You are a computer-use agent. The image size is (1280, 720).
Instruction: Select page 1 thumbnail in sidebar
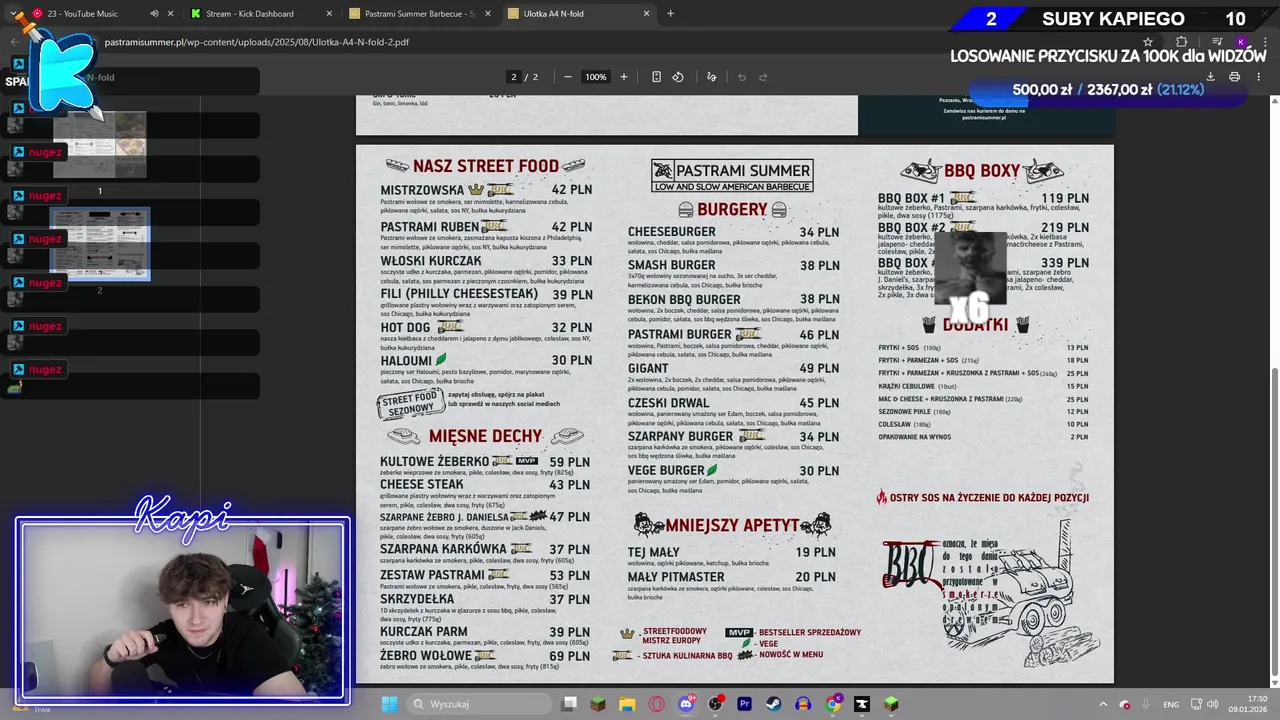[x=100, y=146]
